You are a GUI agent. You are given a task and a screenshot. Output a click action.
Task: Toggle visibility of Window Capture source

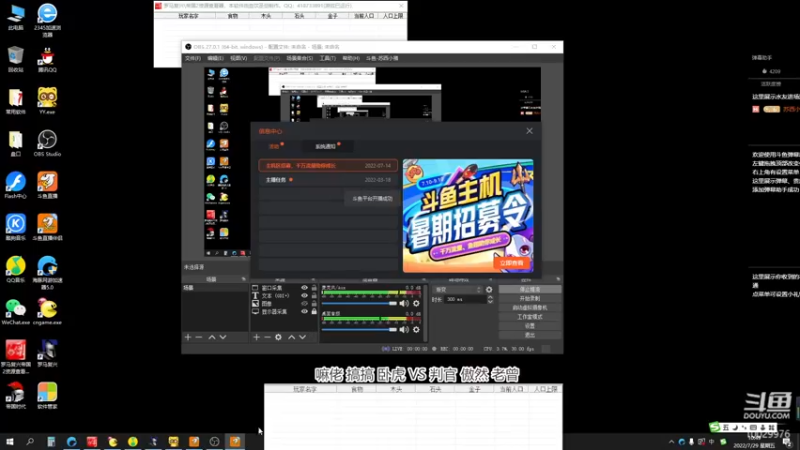(x=305, y=288)
